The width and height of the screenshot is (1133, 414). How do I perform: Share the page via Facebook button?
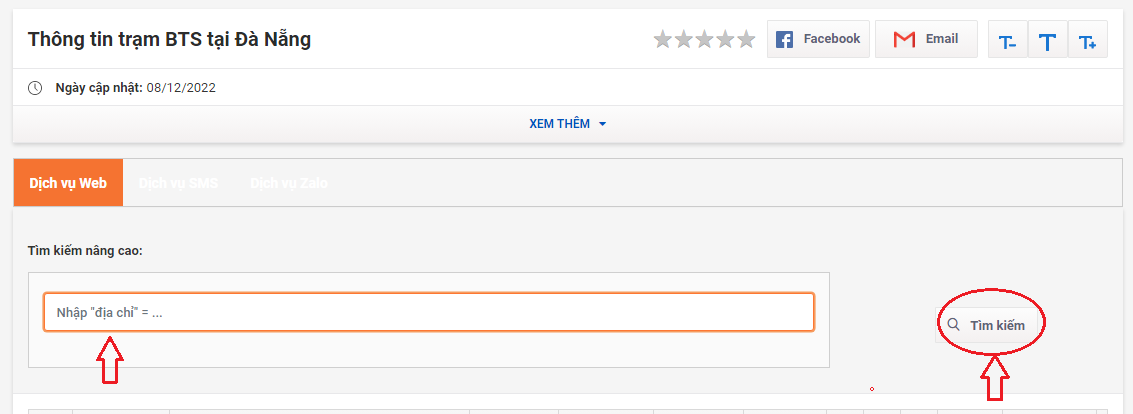818,39
